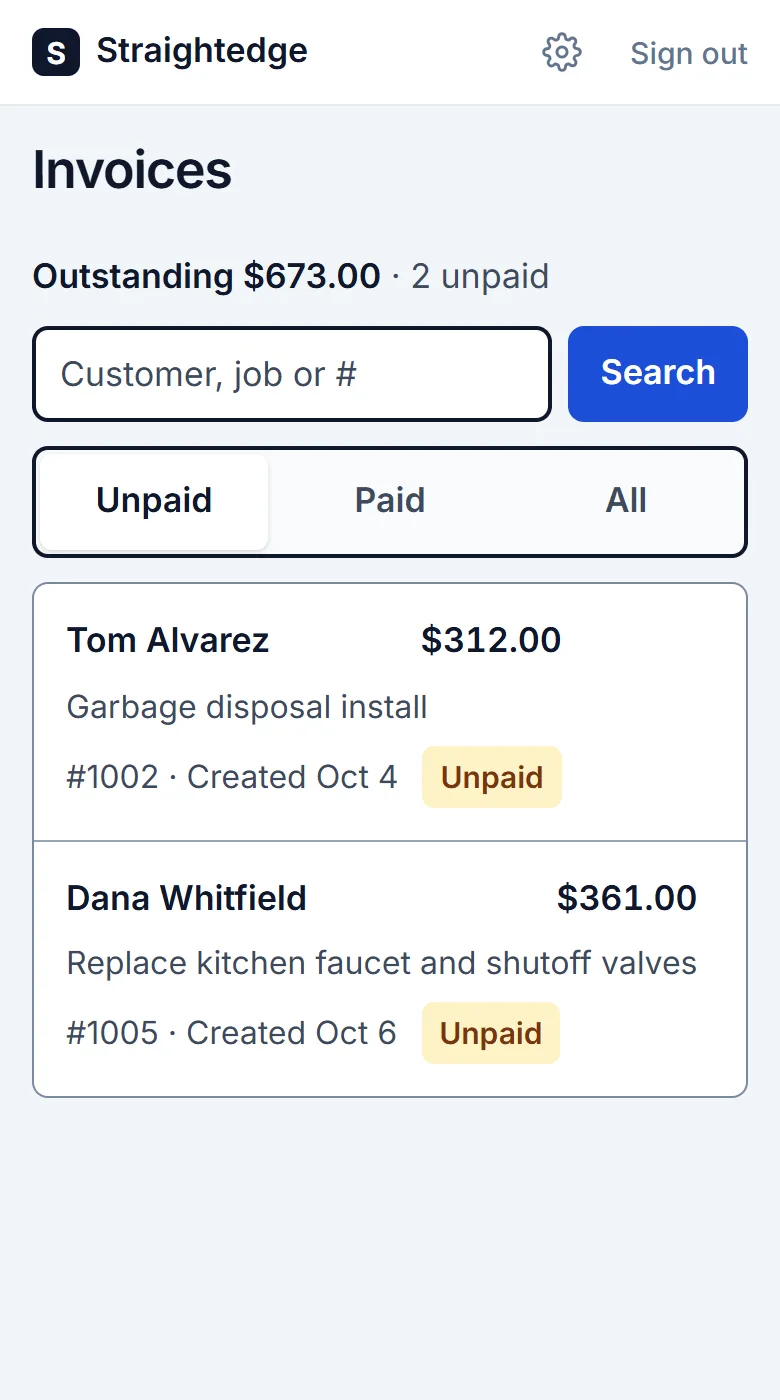Click Replace kitchen faucet and shutoff valves
This screenshot has width=780, height=1400.
(x=382, y=963)
